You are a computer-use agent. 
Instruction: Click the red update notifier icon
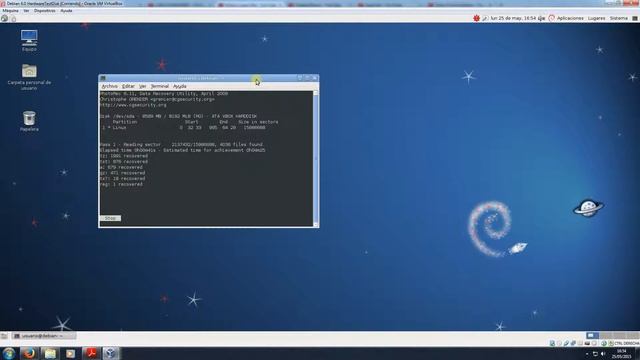tap(476, 18)
